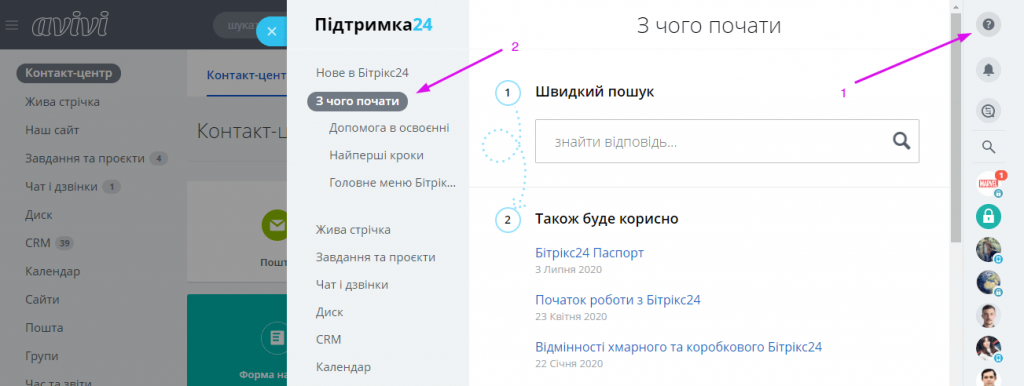Open the Marvel avatar with notification badge
The width and height of the screenshot is (1024, 386).
click(x=988, y=184)
